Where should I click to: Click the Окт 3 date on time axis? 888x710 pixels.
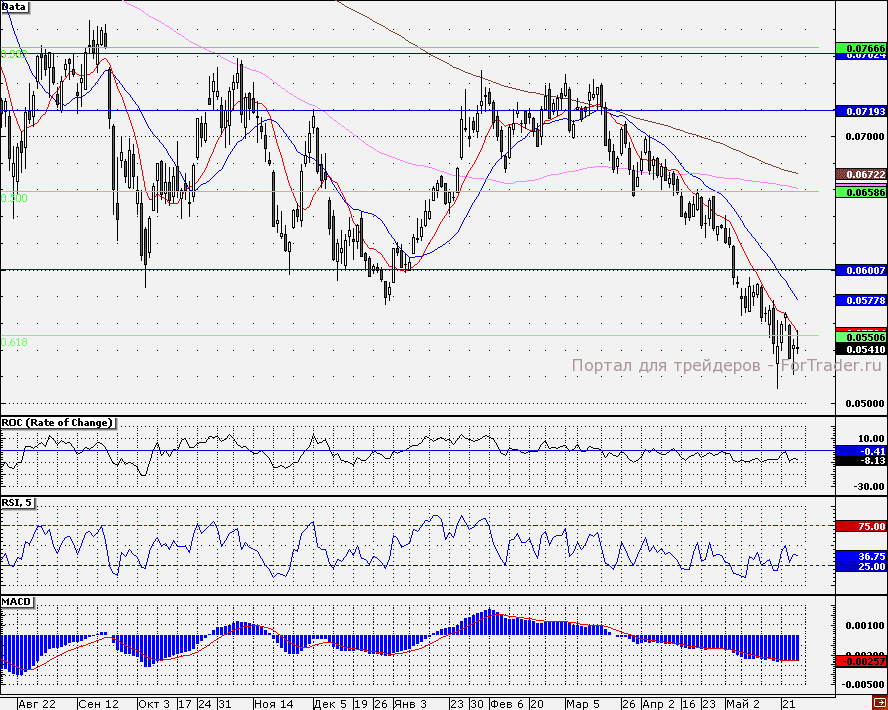(156, 704)
